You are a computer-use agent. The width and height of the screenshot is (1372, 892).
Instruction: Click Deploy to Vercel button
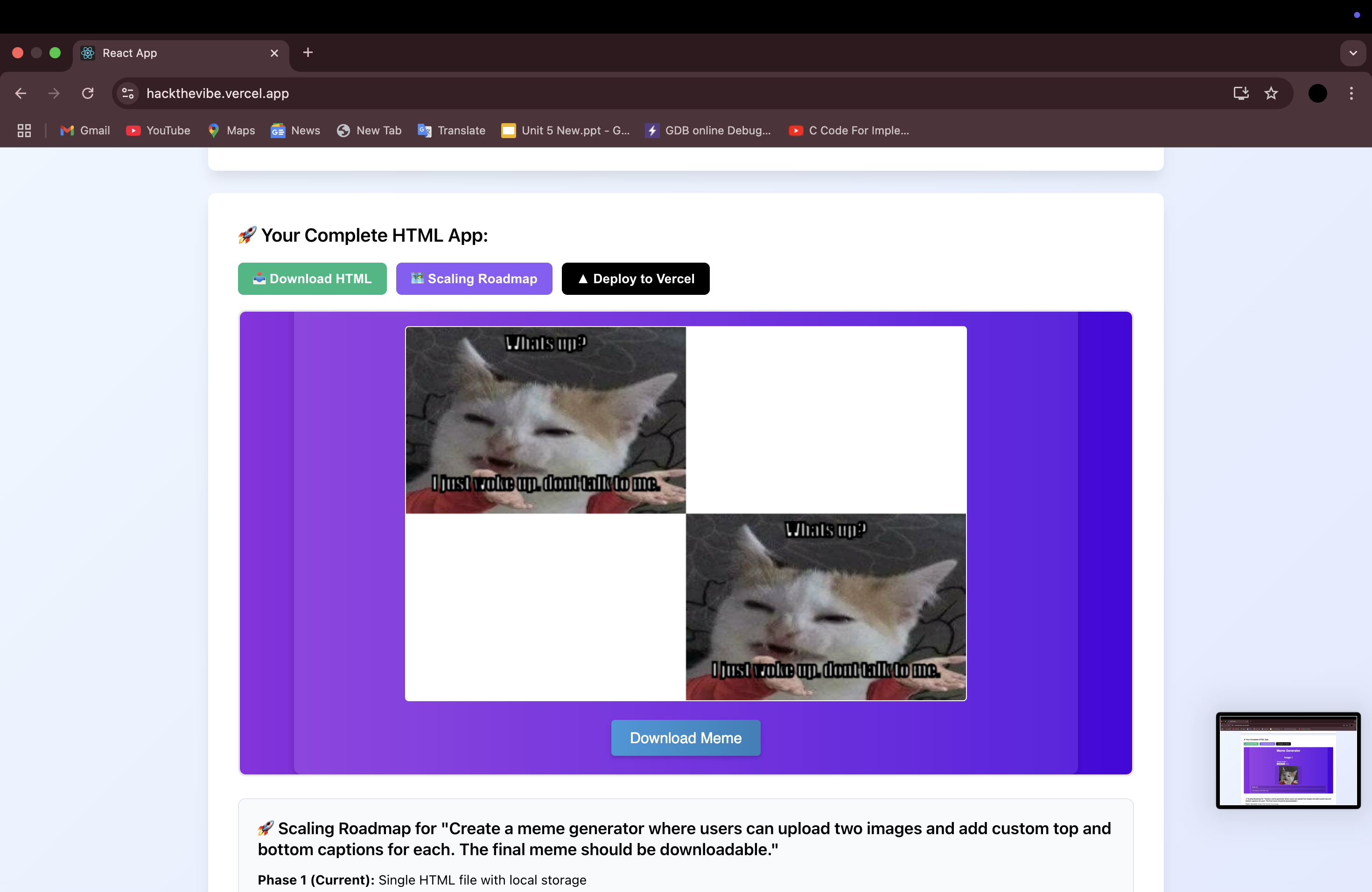(635, 279)
